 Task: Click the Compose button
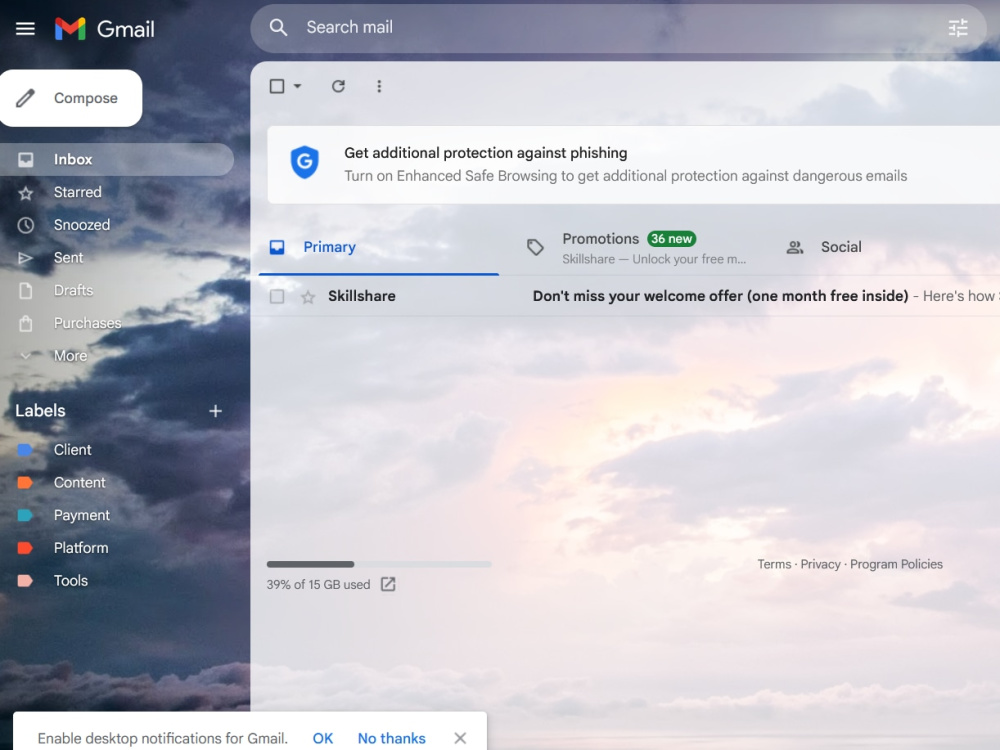click(71, 98)
